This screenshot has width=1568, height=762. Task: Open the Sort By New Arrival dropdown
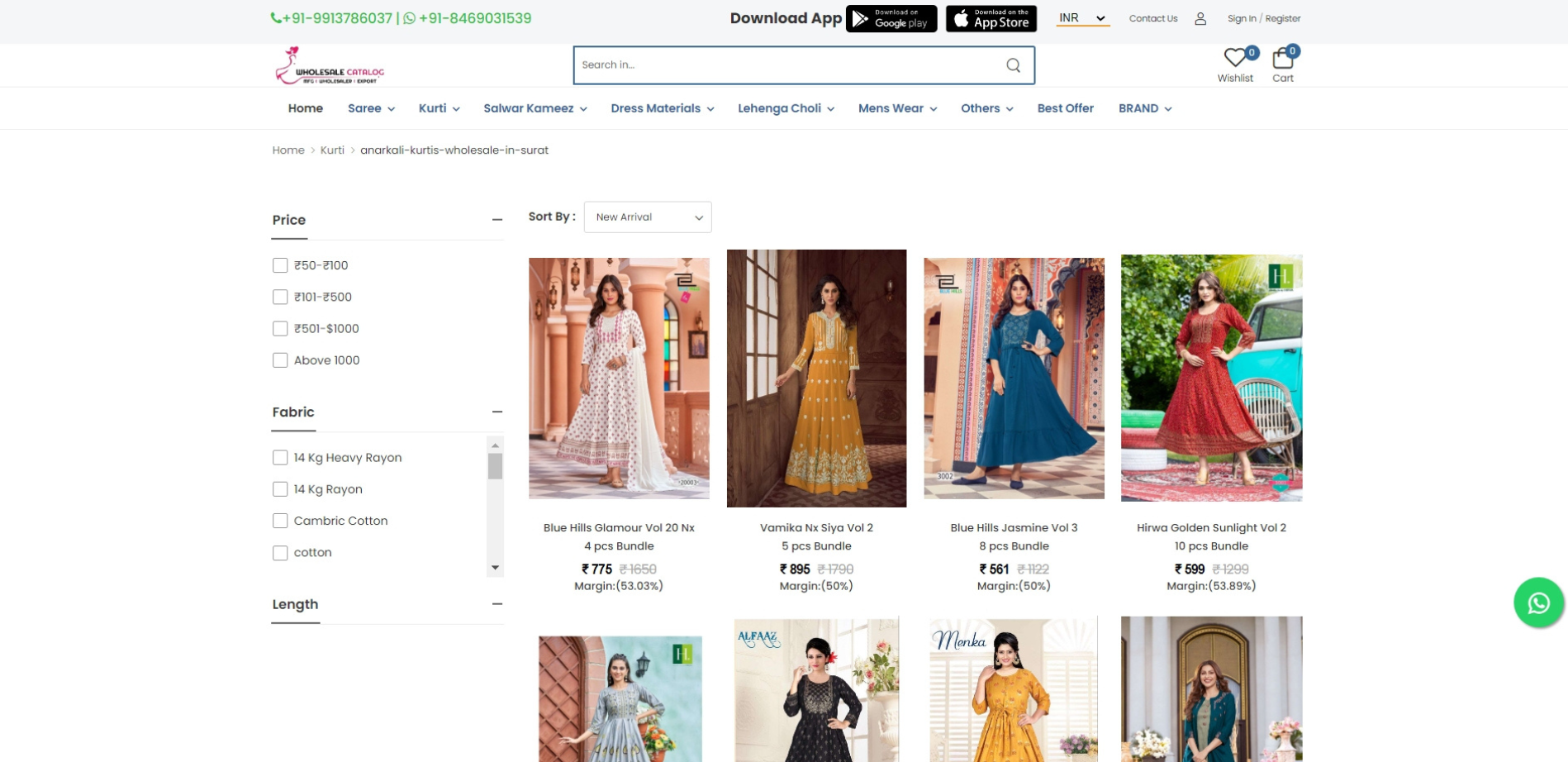(x=647, y=217)
